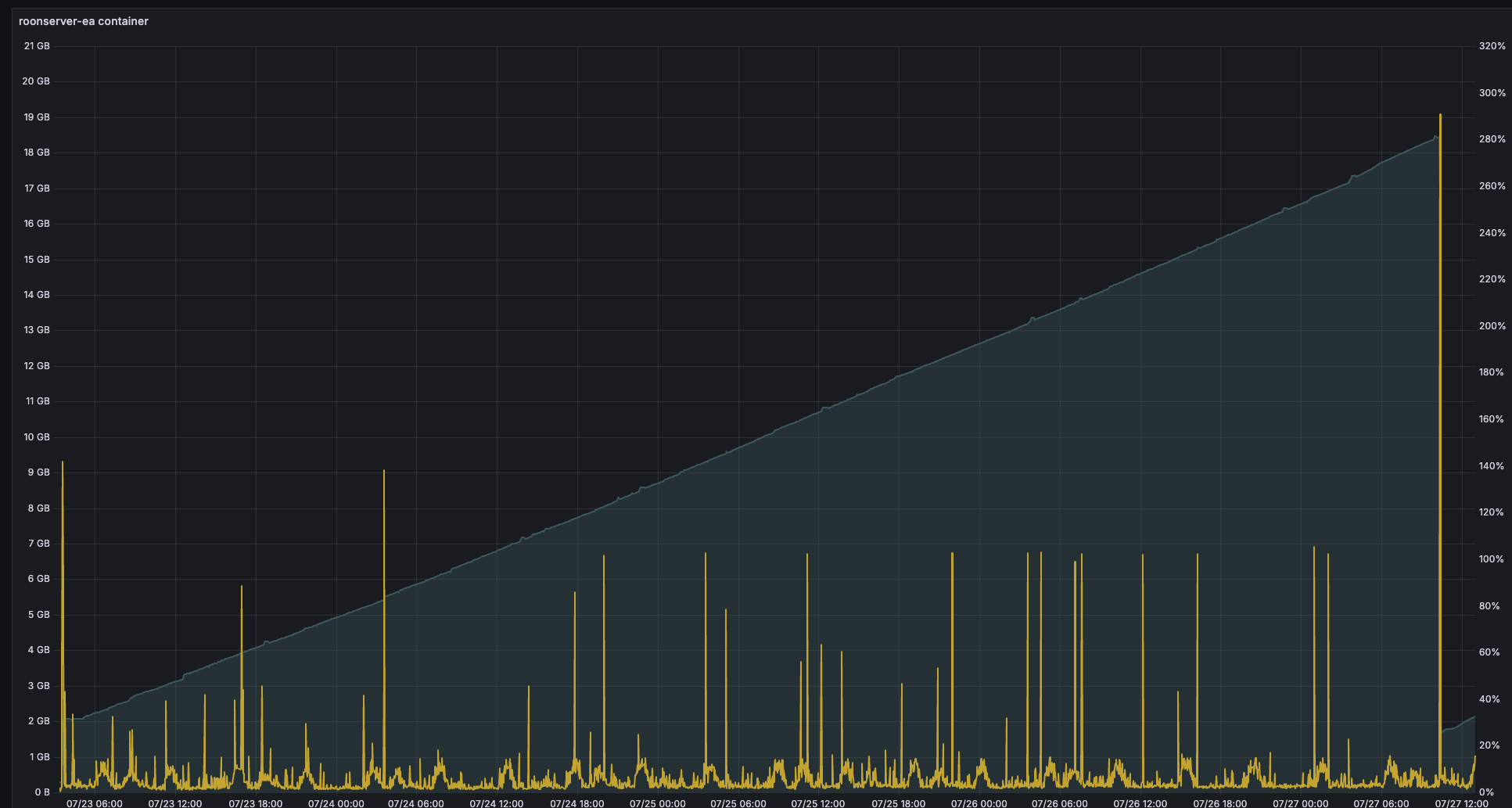Click the 07/23 06:00 time axis label

click(x=94, y=803)
